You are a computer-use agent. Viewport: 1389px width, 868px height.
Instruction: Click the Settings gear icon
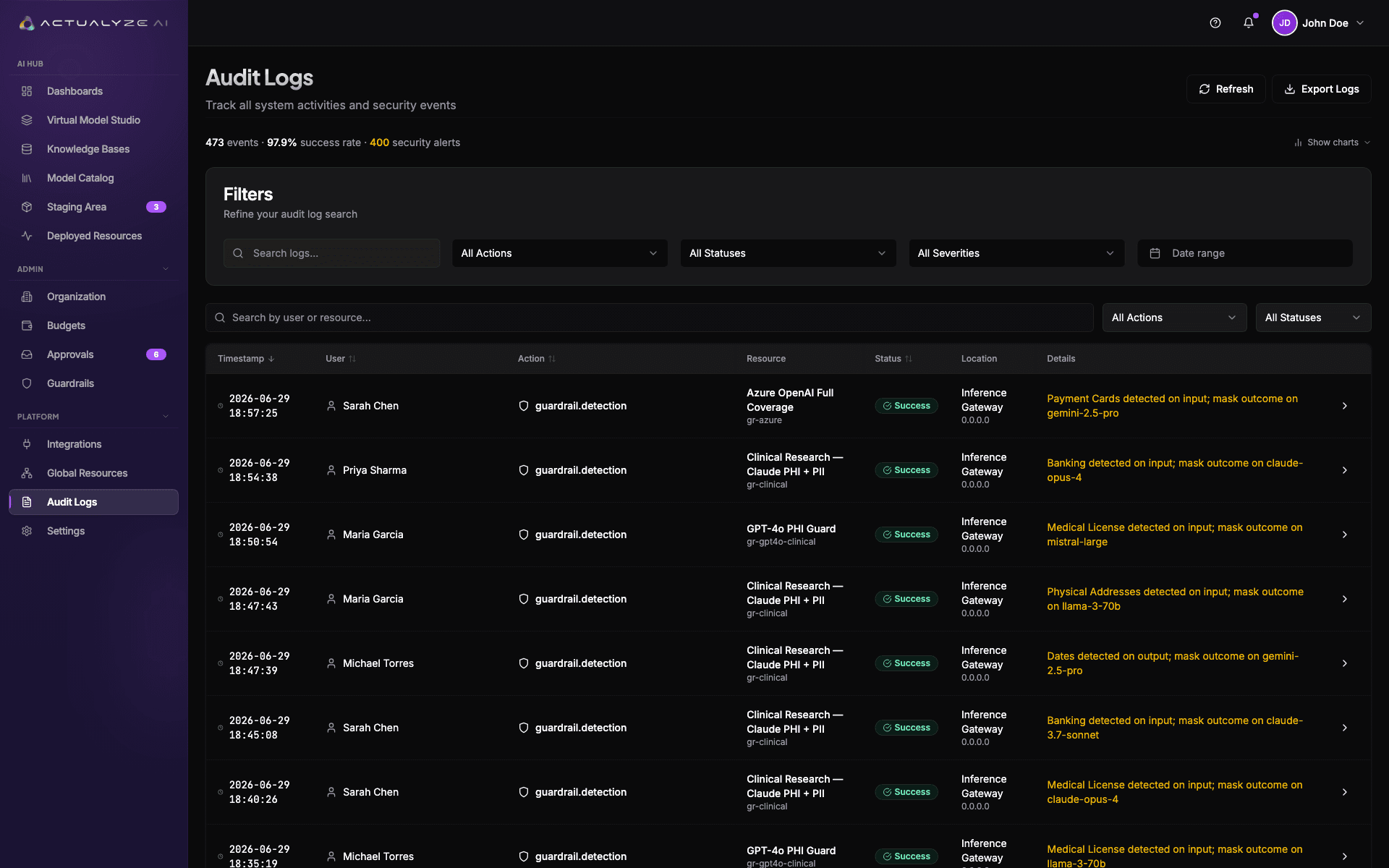[x=27, y=531]
